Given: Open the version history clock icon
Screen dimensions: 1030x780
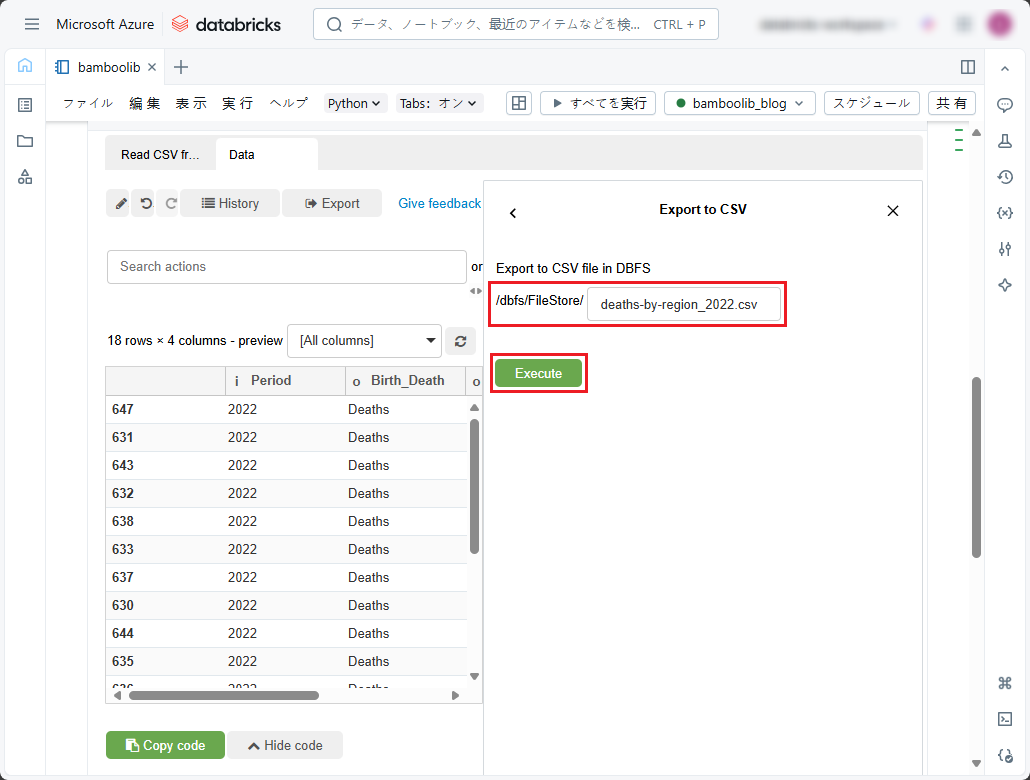Looking at the screenshot, I should pyautogui.click(x=1005, y=177).
